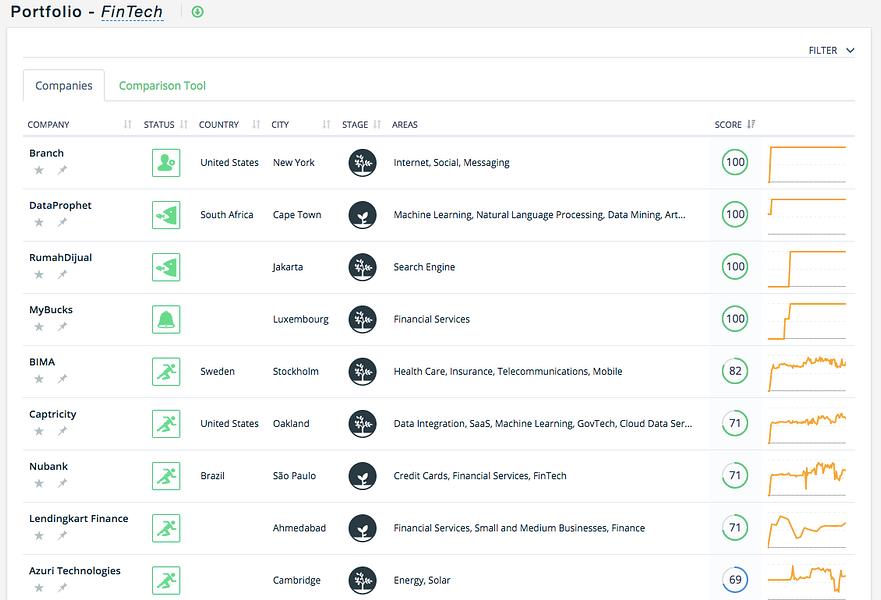Pin the RumahDijual company
The width and height of the screenshot is (881, 600).
[x=62, y=274]
